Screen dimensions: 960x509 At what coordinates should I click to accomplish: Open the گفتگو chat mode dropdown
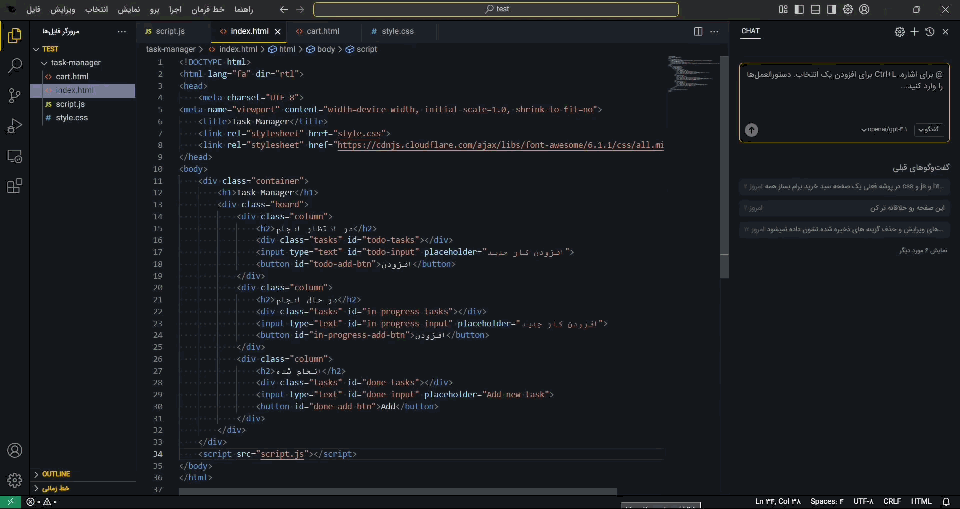pos(929,130)
